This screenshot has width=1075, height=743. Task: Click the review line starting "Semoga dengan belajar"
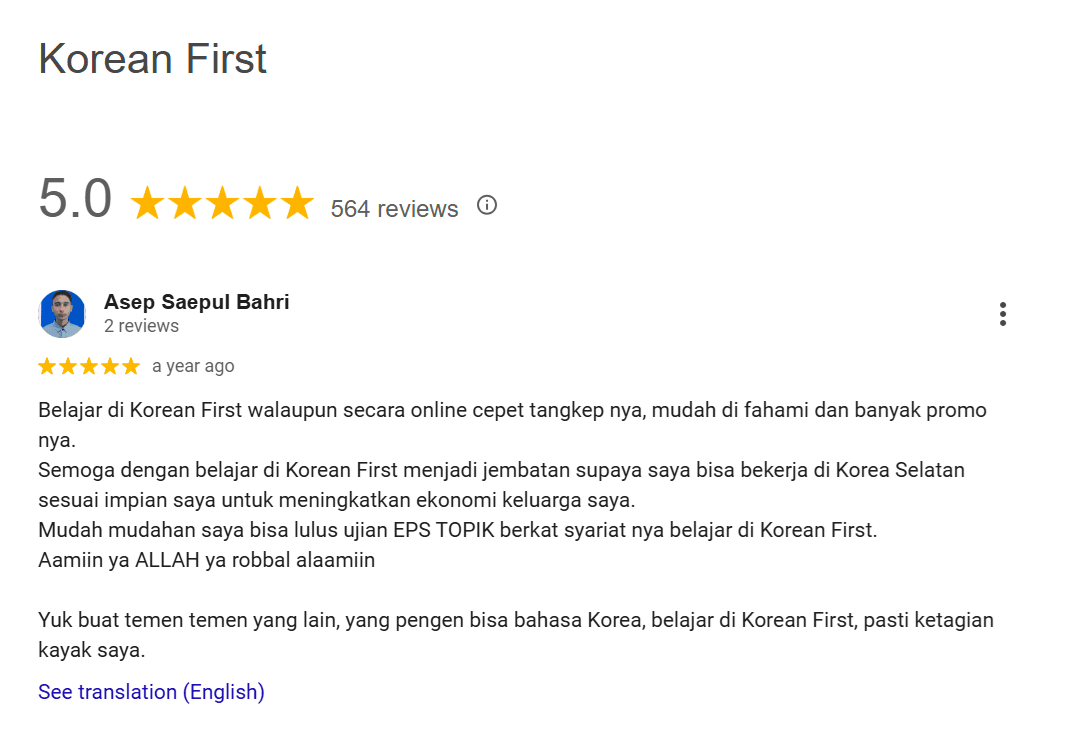pos(501,470)
